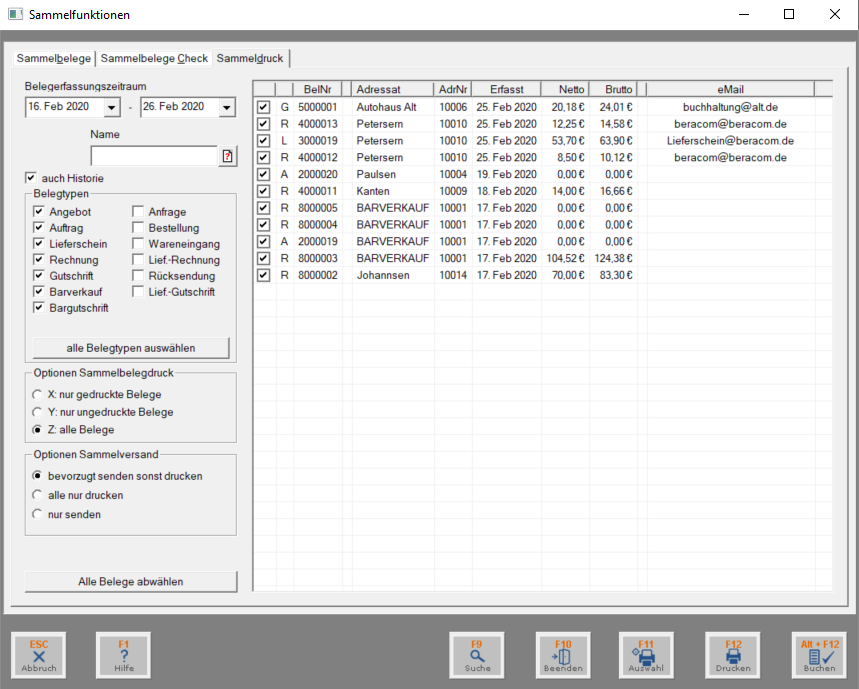Switch to the Sammelbelege tab
The width and height of the screenshot is (859, 689).
(x=54, y=58)
